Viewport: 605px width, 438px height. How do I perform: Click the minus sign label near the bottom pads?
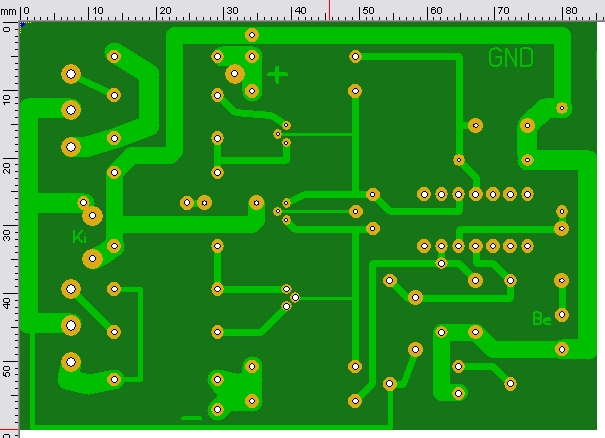[x=191, y=418]
